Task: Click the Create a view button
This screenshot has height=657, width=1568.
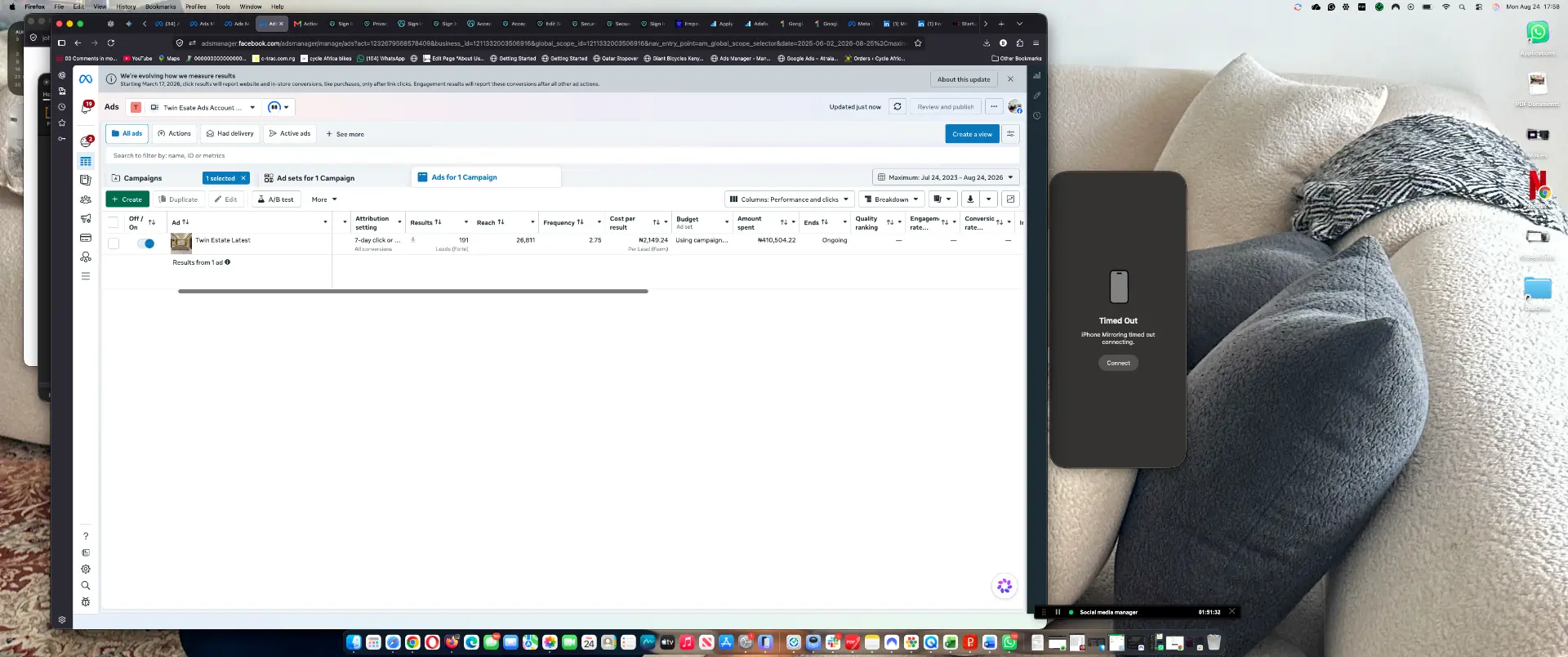Action: pyautogui.click(x=972, y=134)
